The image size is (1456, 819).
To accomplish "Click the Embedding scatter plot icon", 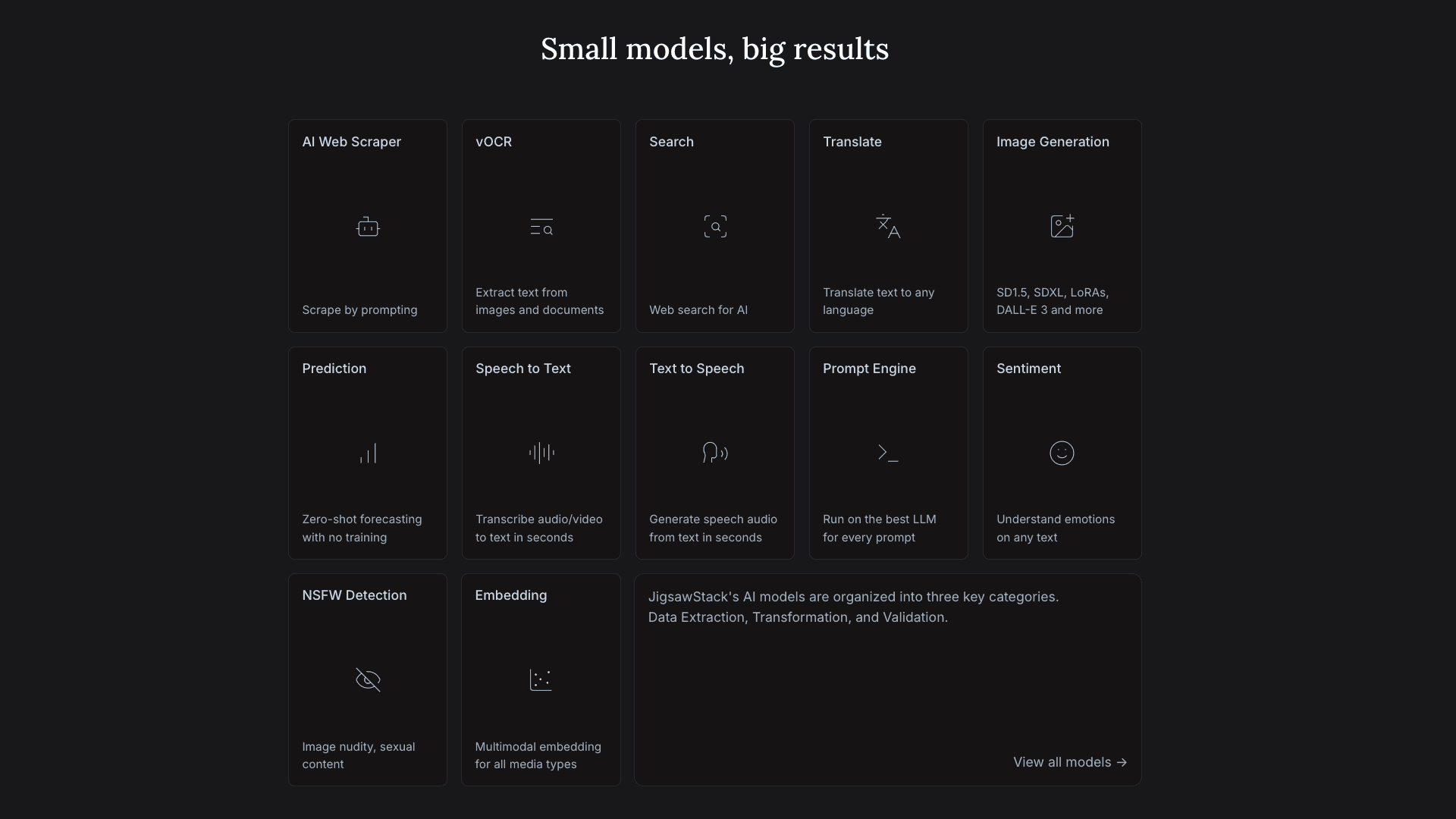I will (x=541, y=679).
